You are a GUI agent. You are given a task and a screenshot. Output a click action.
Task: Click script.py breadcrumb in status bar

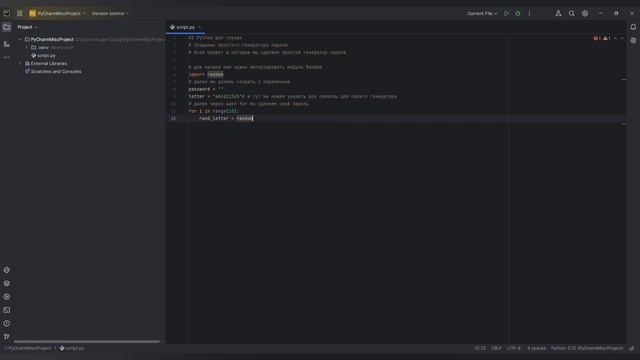pyautogui.click(x=72, y=349)
